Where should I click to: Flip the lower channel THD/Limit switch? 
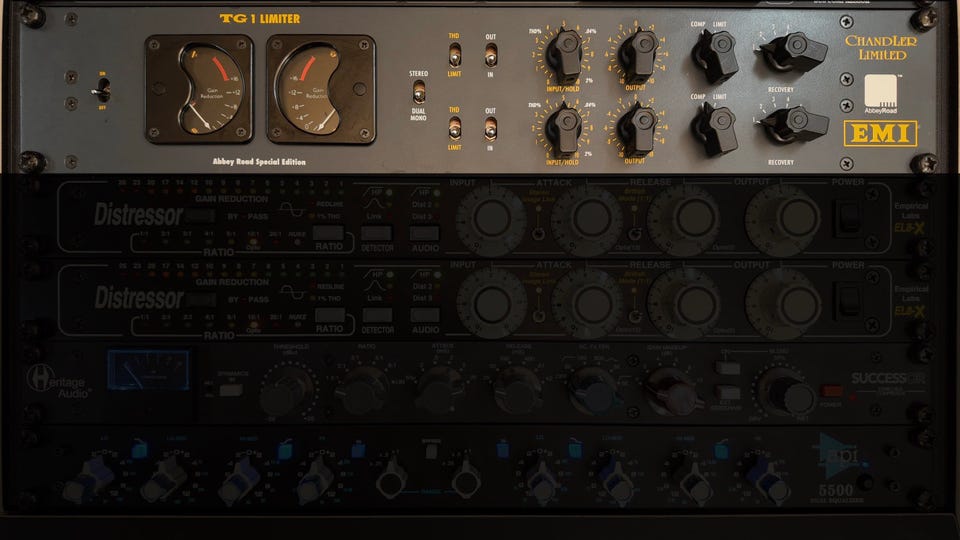point(454,129)
